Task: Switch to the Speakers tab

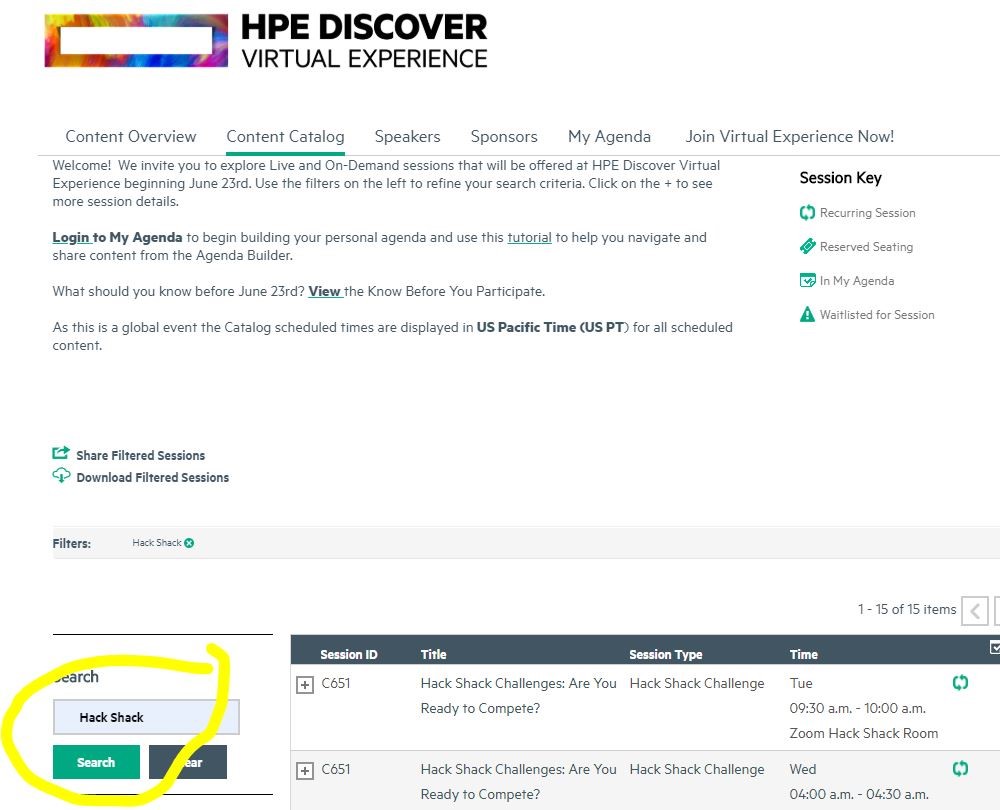Action: tap(407, 137)
